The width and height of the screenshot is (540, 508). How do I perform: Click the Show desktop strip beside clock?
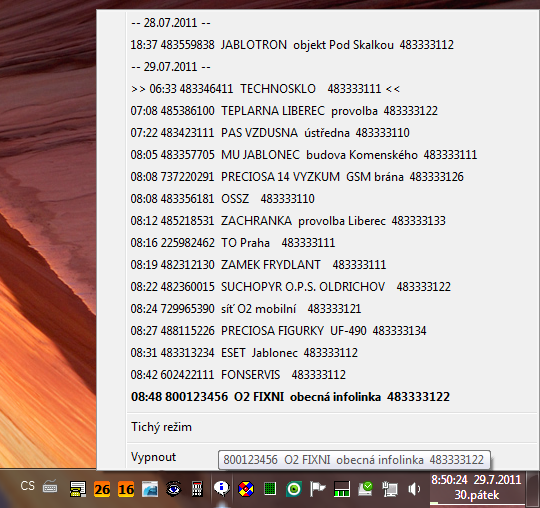pos(533,489)
